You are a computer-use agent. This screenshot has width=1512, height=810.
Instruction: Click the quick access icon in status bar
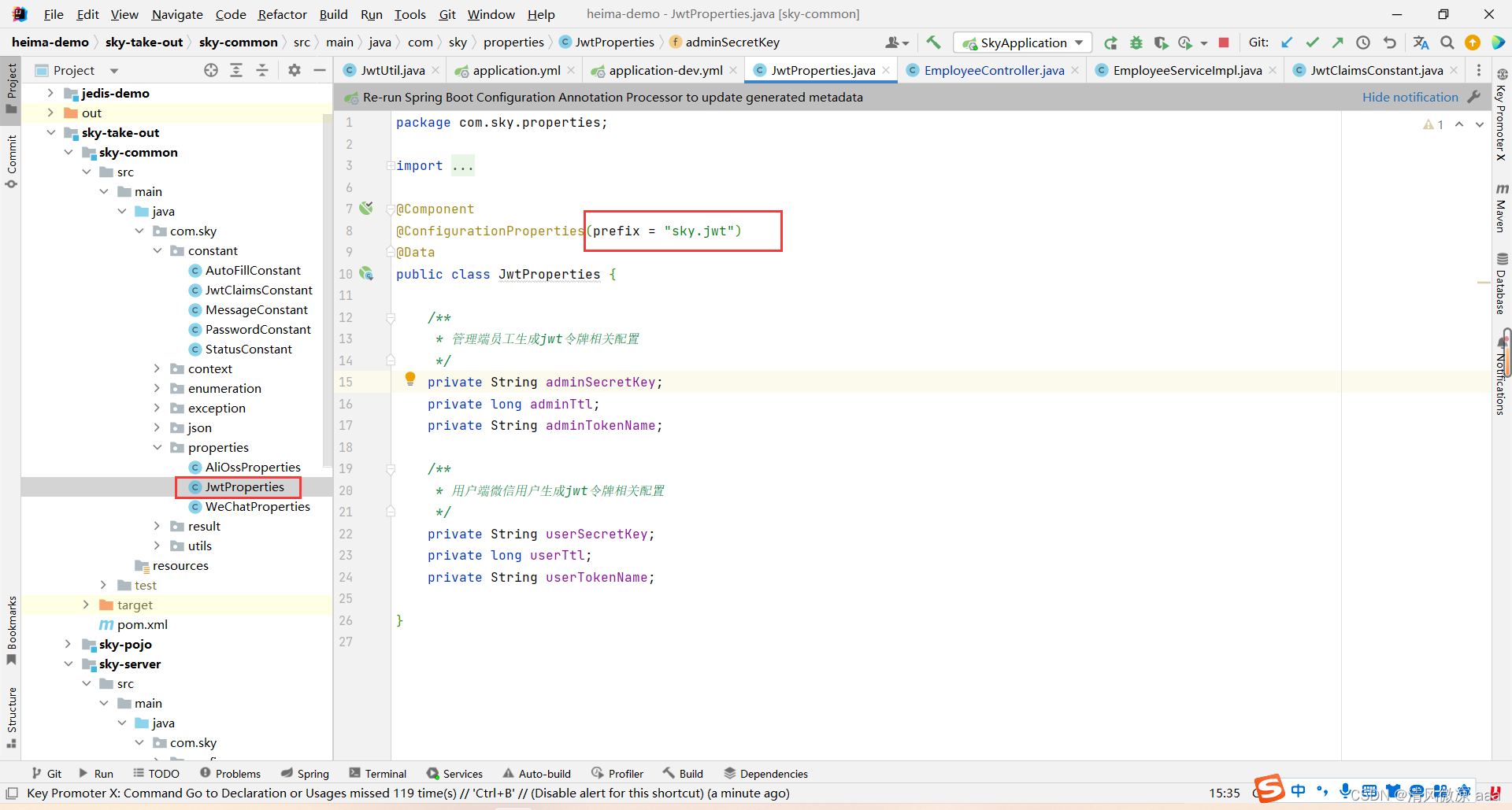click(x=12, y=793)
